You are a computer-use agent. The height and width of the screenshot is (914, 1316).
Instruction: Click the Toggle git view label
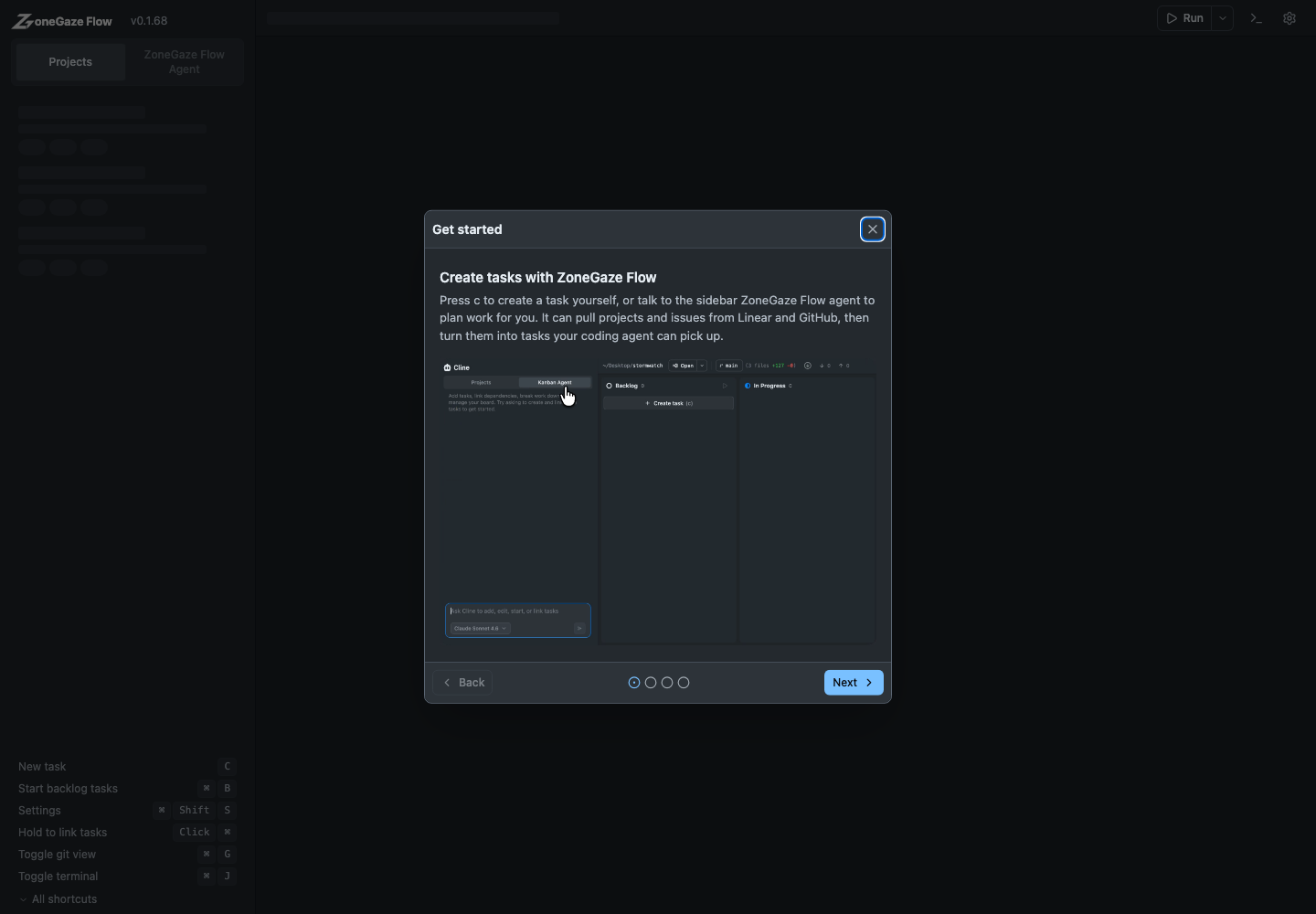(x=57, y=855)
